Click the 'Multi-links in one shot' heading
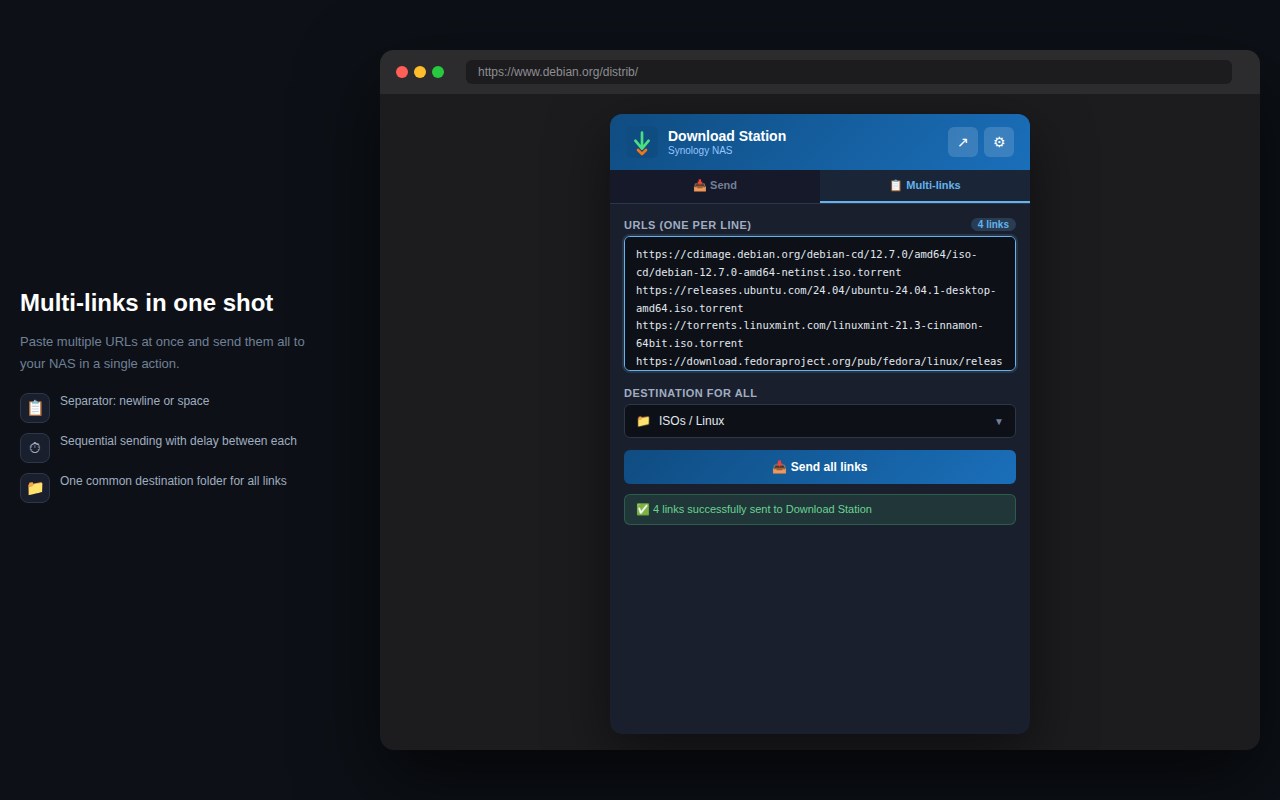This screenshot has height=800, width=1280. point(147,303)
